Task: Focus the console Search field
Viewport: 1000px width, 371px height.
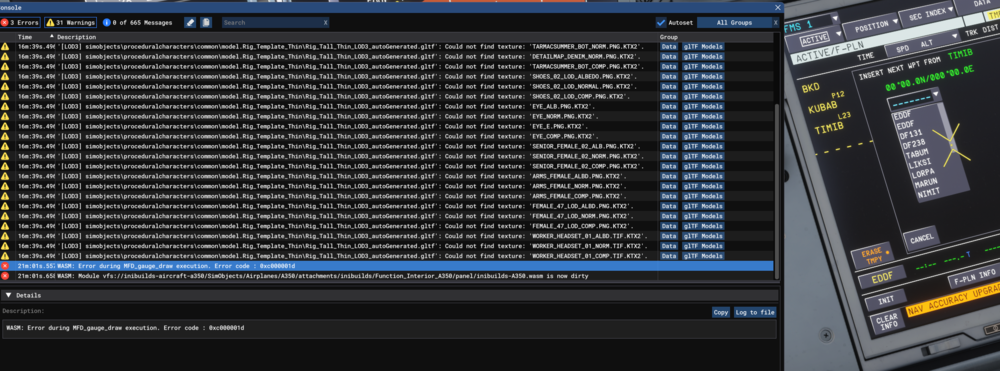Action: [x=272, y=22]
